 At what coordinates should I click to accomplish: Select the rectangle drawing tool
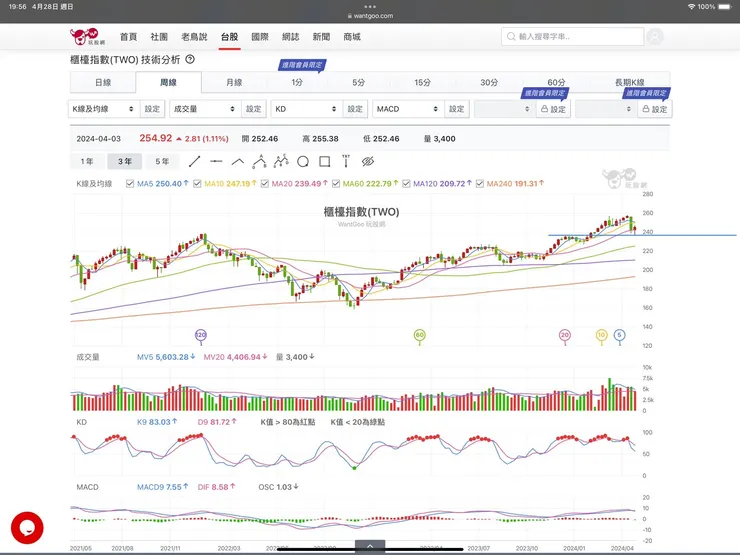[324, 161]
